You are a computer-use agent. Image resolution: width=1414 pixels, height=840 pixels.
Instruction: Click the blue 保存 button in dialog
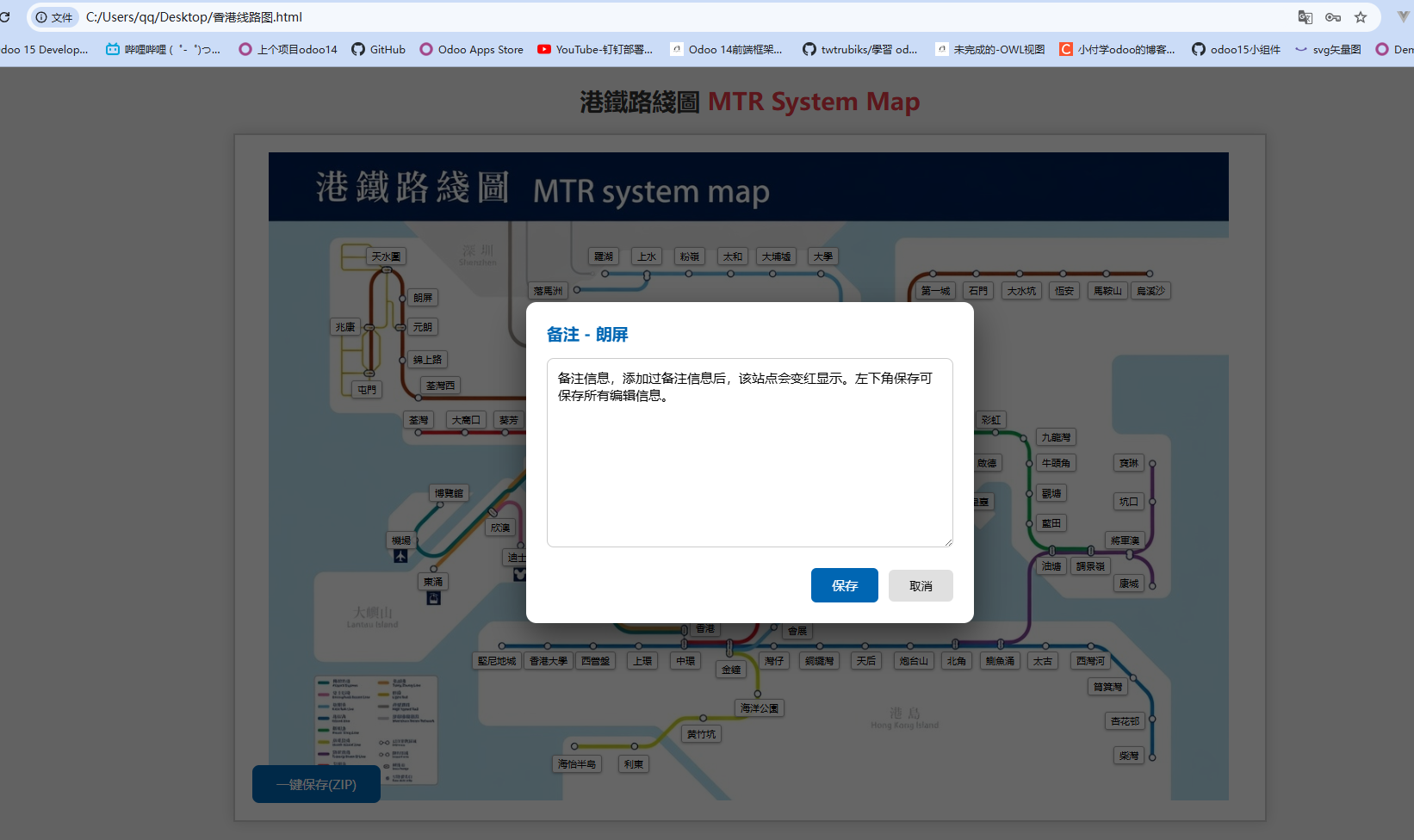[844, 585]
